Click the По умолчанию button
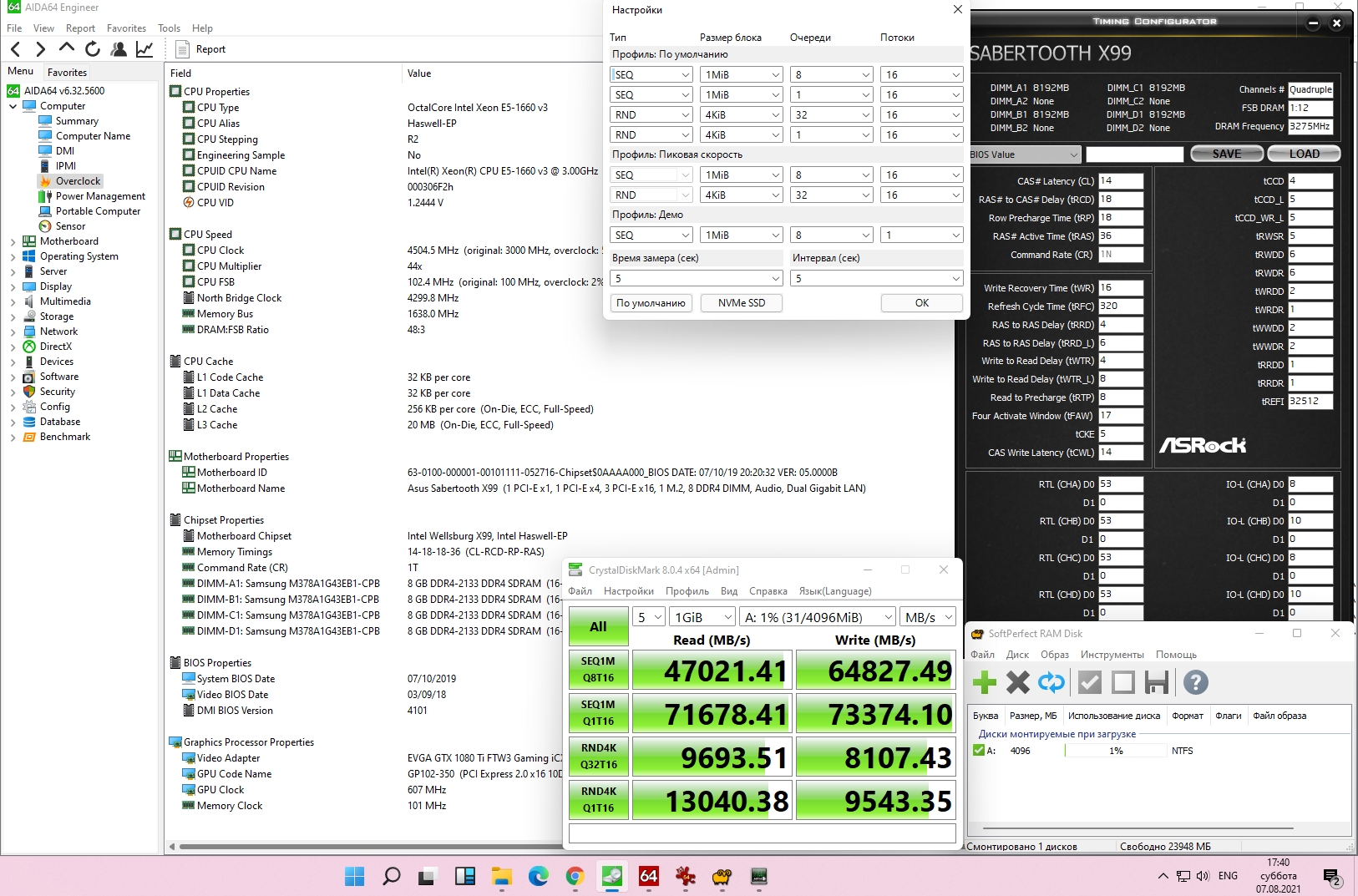This screenshot has width=1358, height=896. [651, 303]
